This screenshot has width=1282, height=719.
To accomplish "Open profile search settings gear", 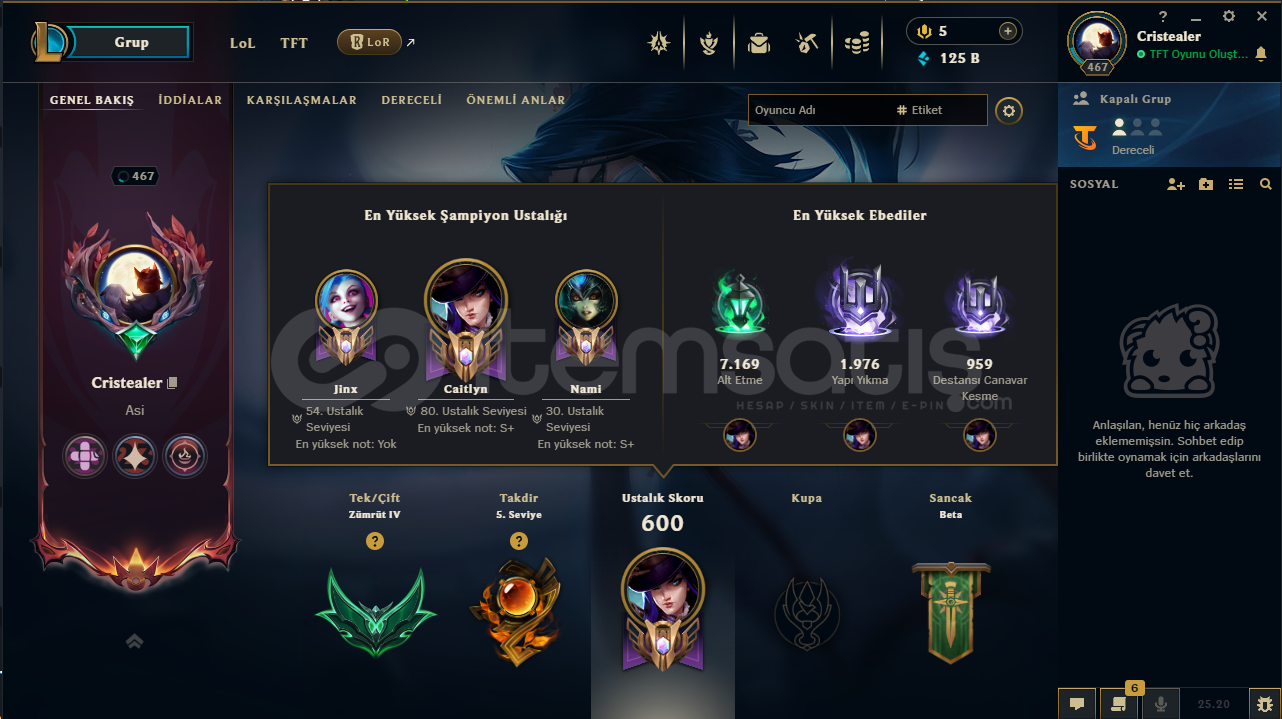I will (x=1009, y=110).
